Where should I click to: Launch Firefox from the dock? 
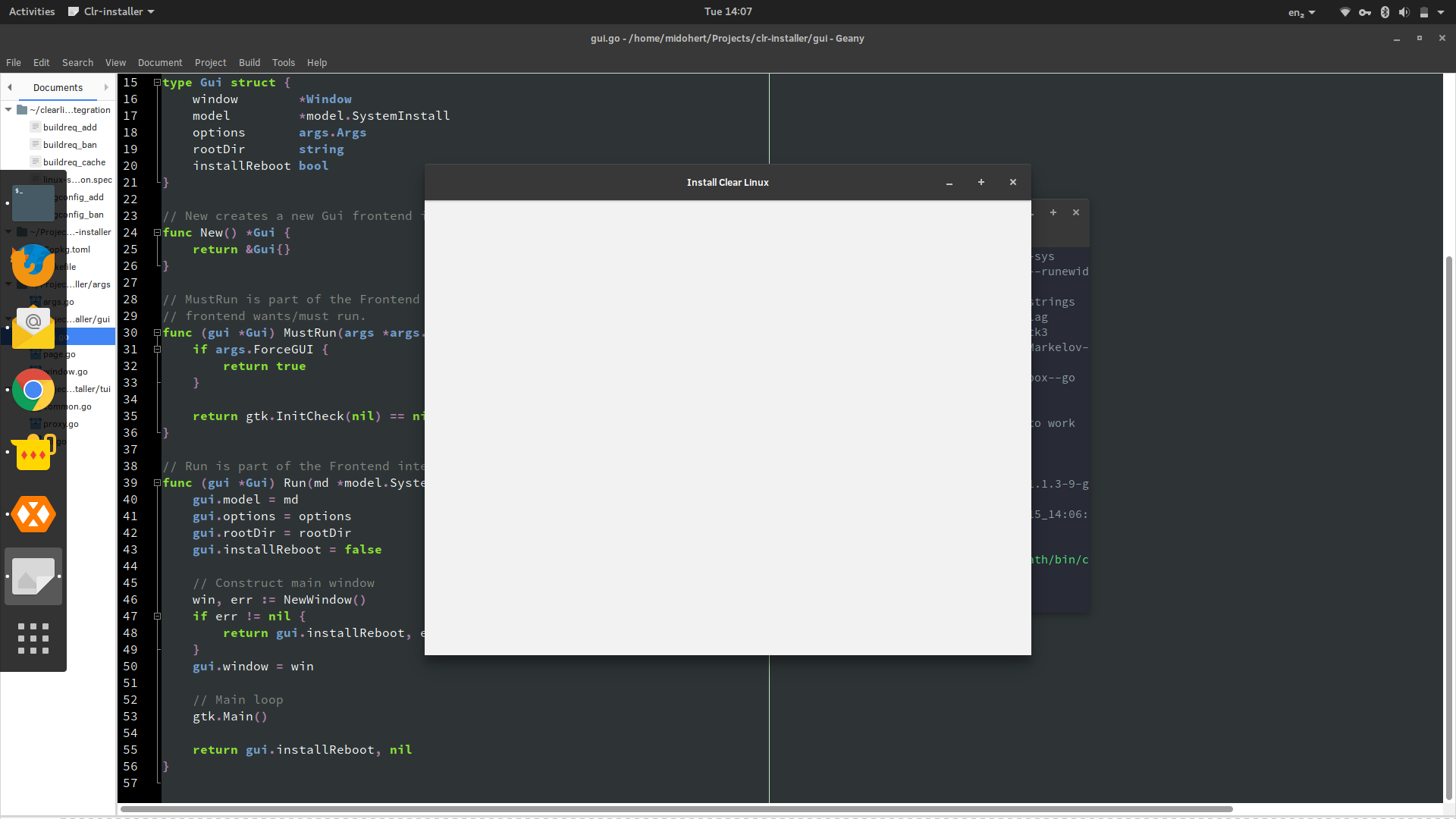(x=33, y=265)
